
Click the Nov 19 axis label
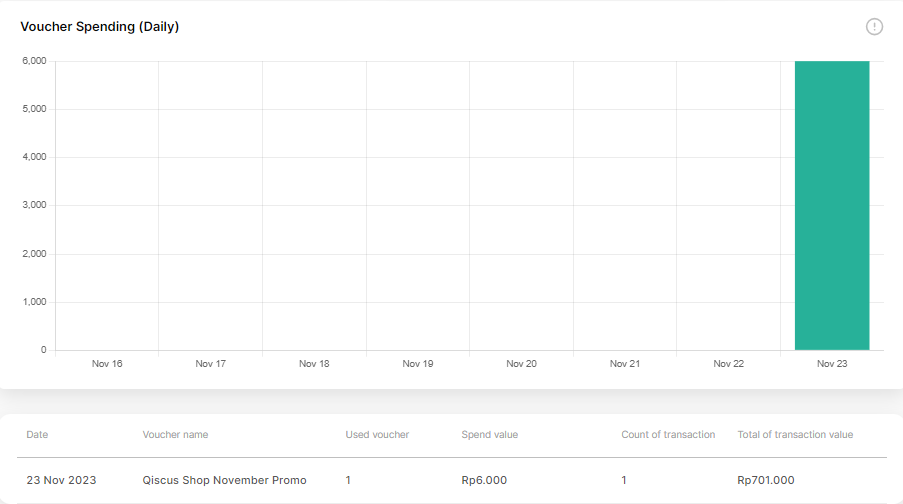pos(418,363)
